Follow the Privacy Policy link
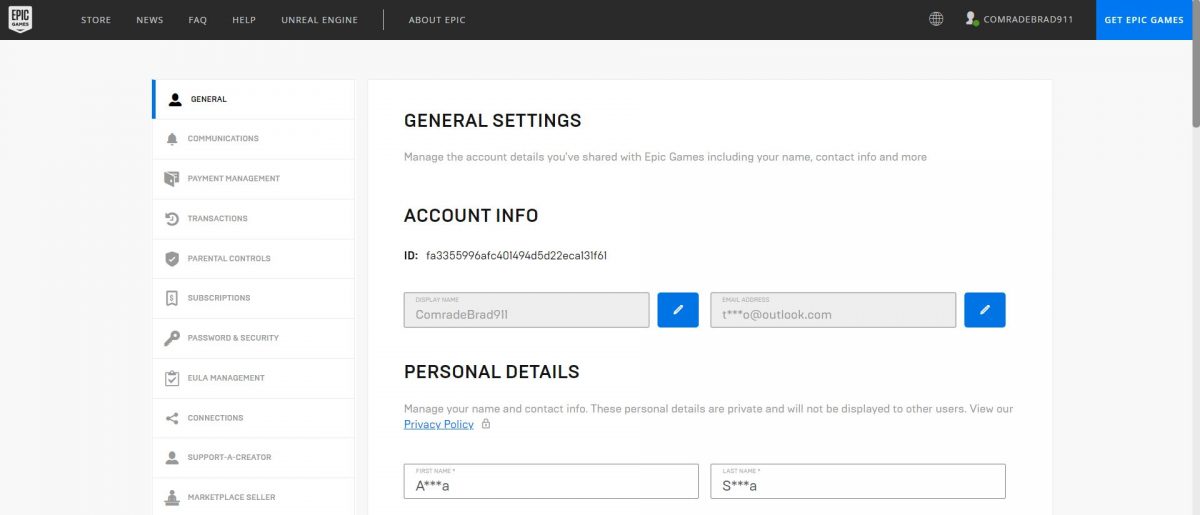 click(x=439, y=424)
